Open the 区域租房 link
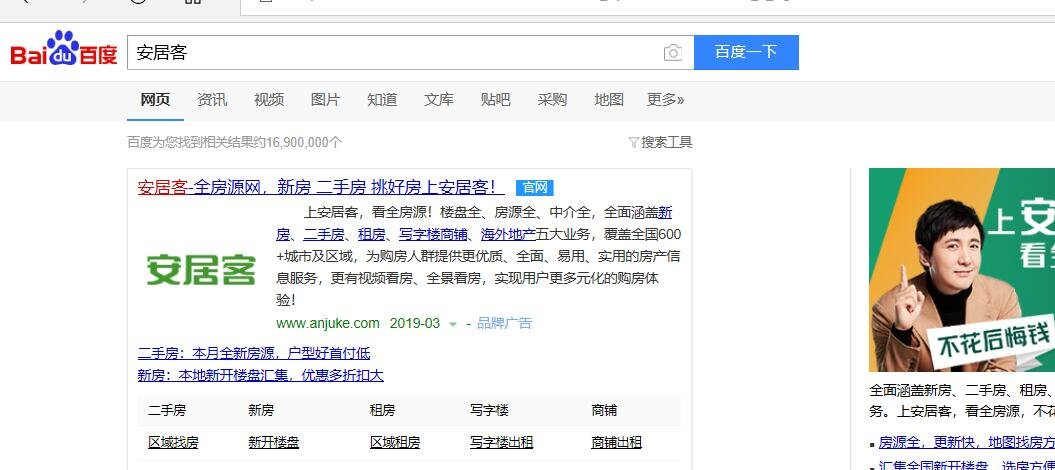The width and height of the screenshot is (1055, 470). (x=395, y=442)
